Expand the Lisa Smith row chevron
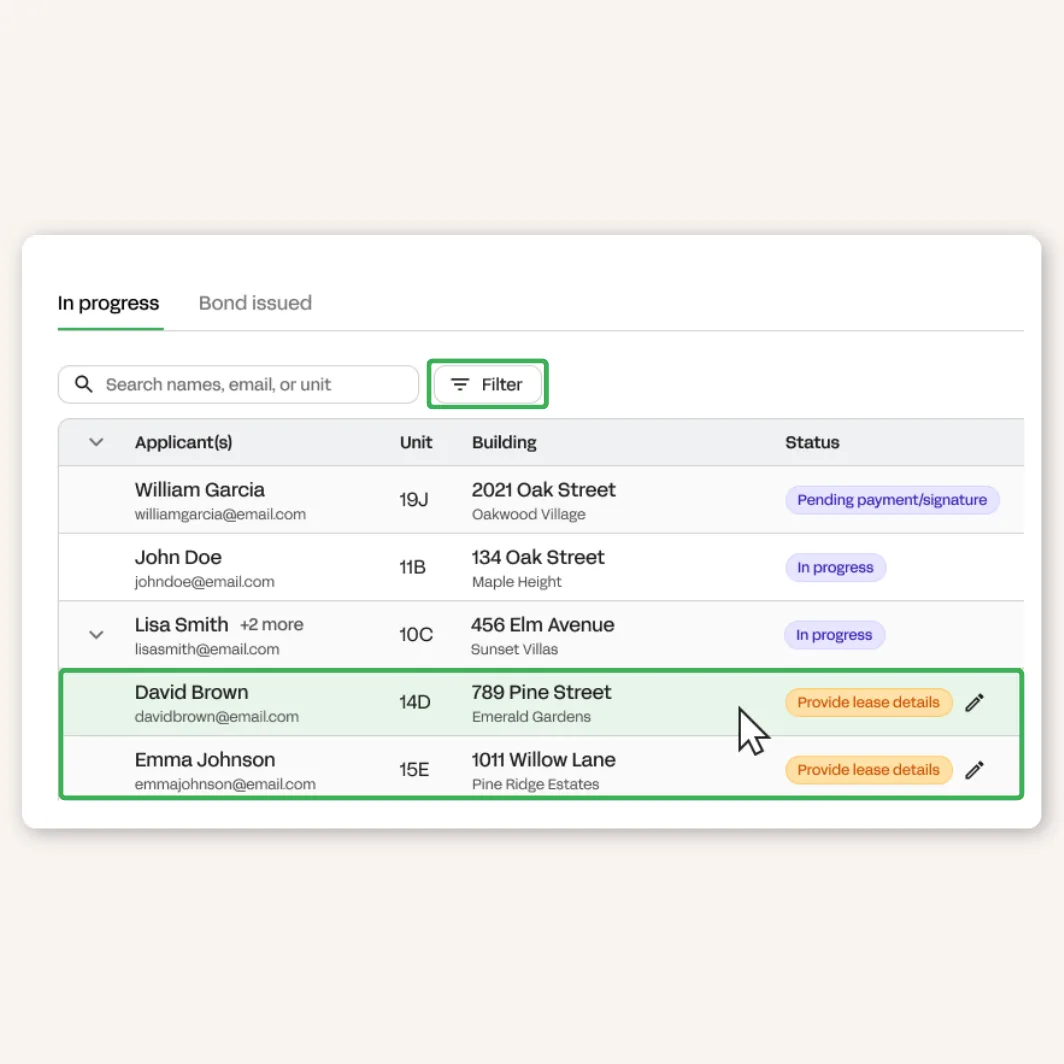This screenshot has width=1064, height=1064. [x=96, y=634]
